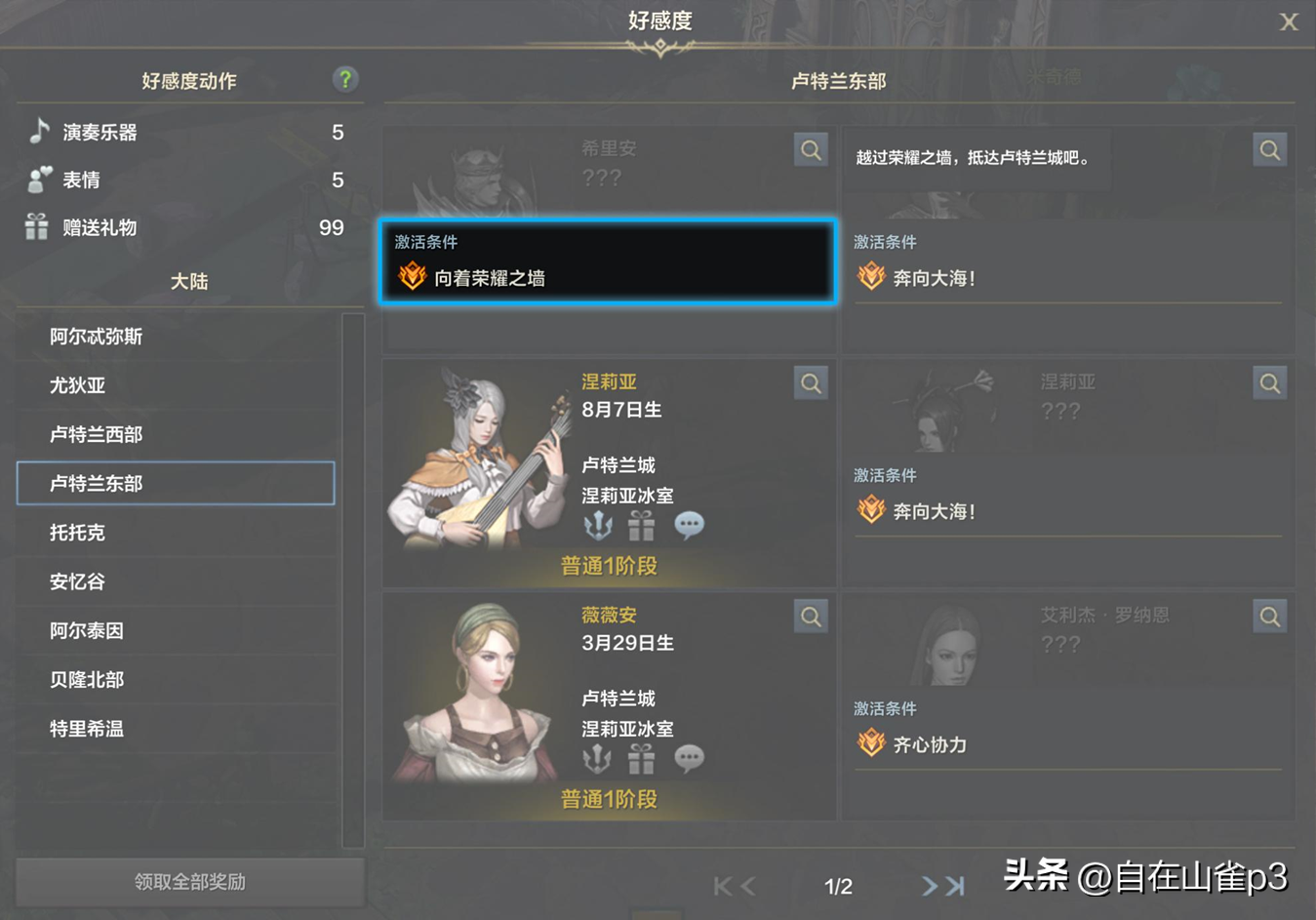Click magnifier on 艾利杰·罗纳恩 card
Screen dimensions: 1316x920
[x=1269, y=617]
